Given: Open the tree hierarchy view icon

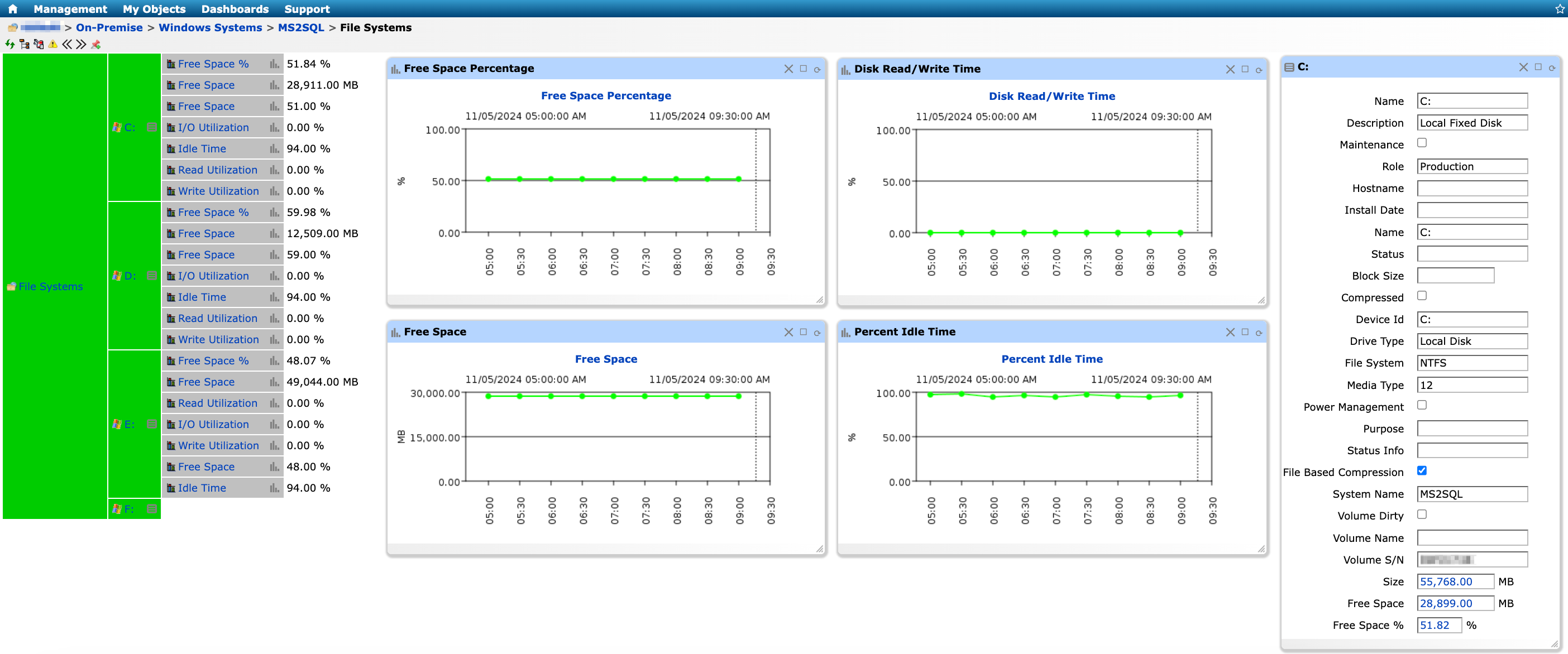Looking at the screenshot, I should (x=25, y=44).
